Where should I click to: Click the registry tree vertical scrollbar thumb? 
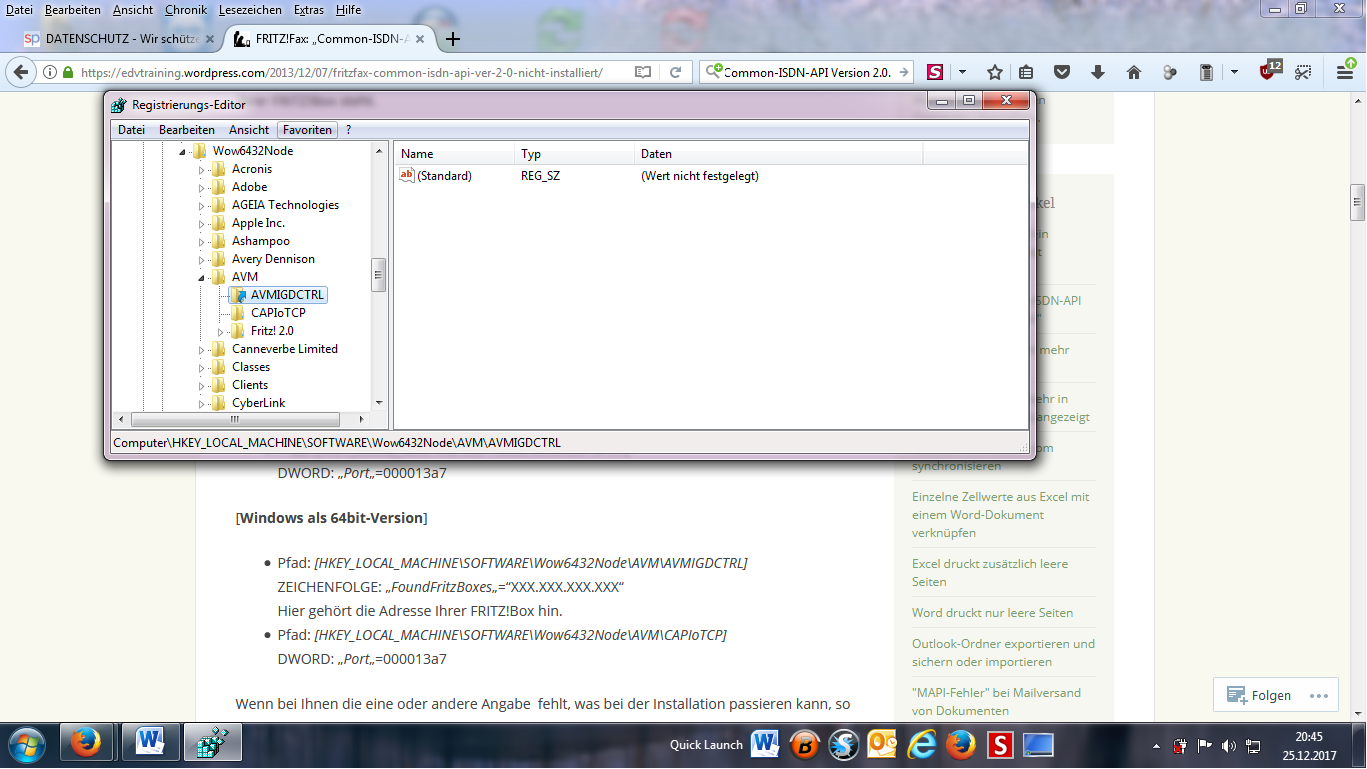(378, 275)
